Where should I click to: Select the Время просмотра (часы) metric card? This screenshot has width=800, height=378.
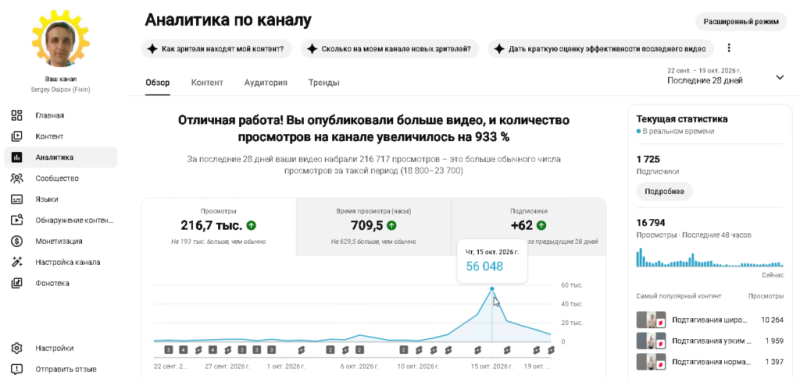coord(373,226)
